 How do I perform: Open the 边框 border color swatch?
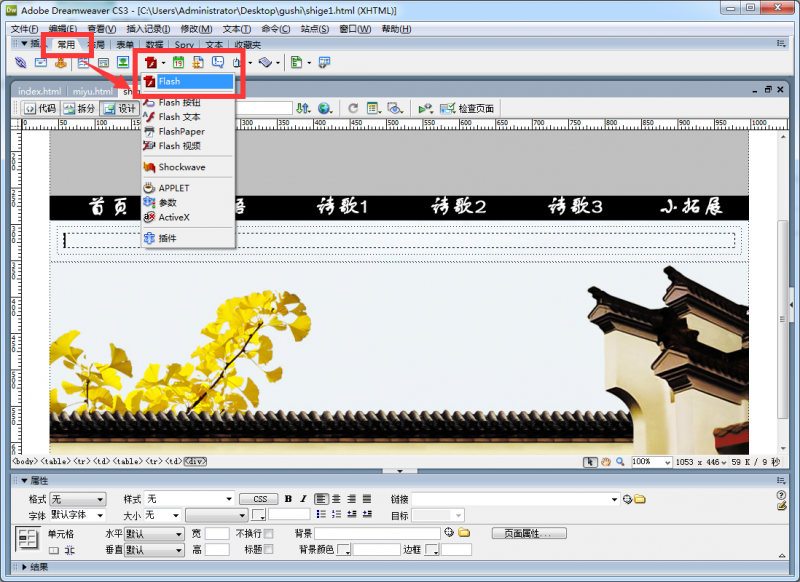[432, 550]
